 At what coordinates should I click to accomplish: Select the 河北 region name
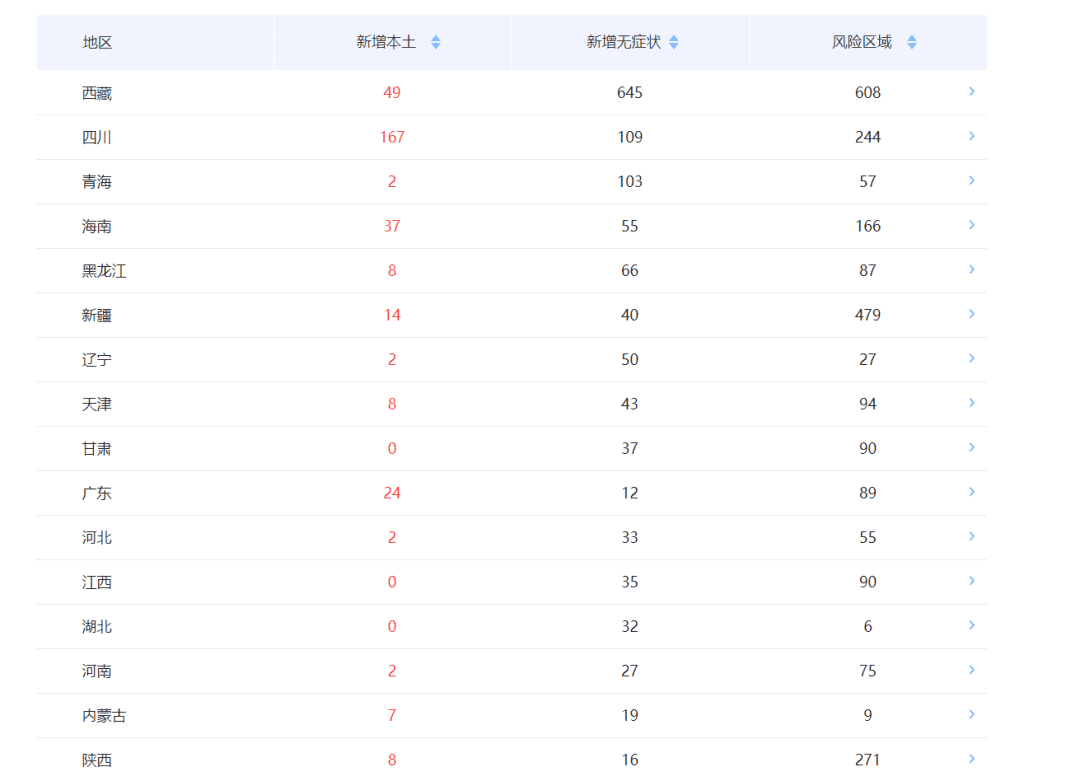(97, 538)
